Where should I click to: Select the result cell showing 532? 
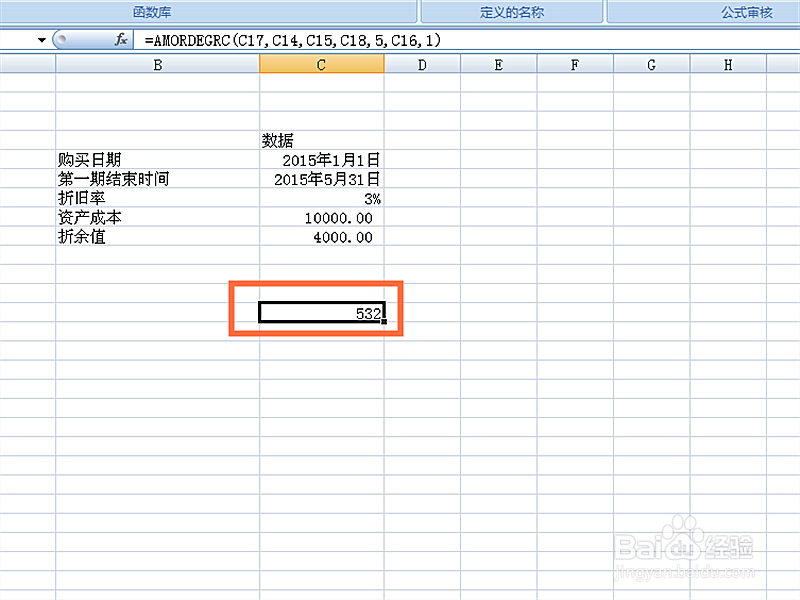tap(321, 312)
